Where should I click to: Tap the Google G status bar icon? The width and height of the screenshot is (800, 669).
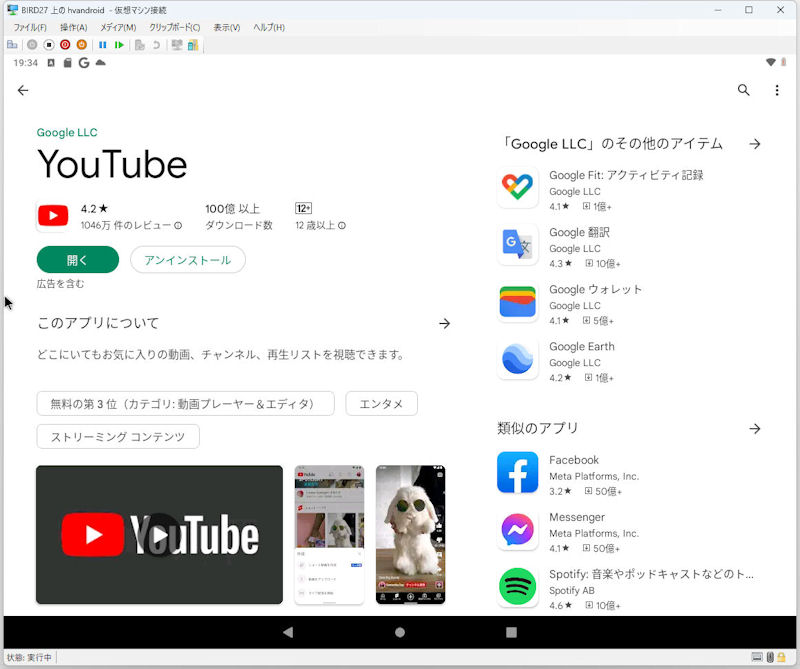point(84,63)
